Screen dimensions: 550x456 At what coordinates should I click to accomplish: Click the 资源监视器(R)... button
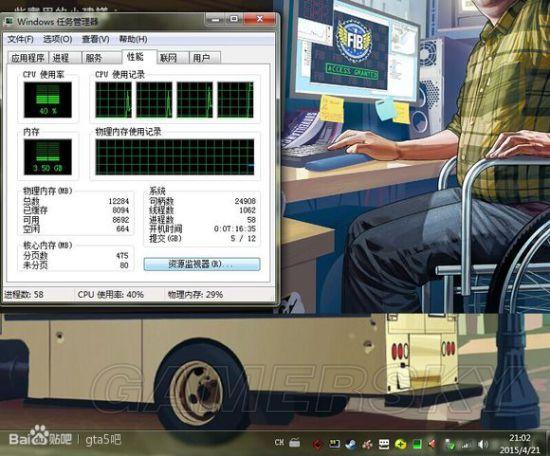coord(202,264)
